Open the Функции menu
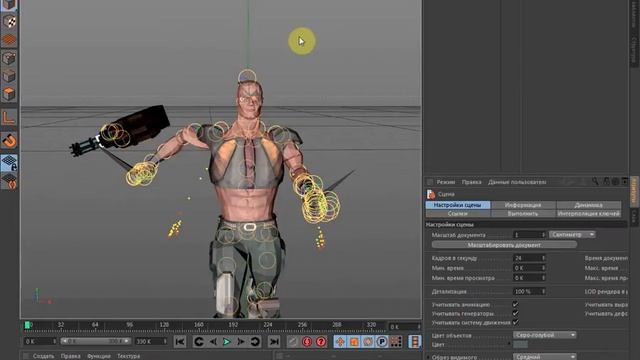 pos(98,356)
